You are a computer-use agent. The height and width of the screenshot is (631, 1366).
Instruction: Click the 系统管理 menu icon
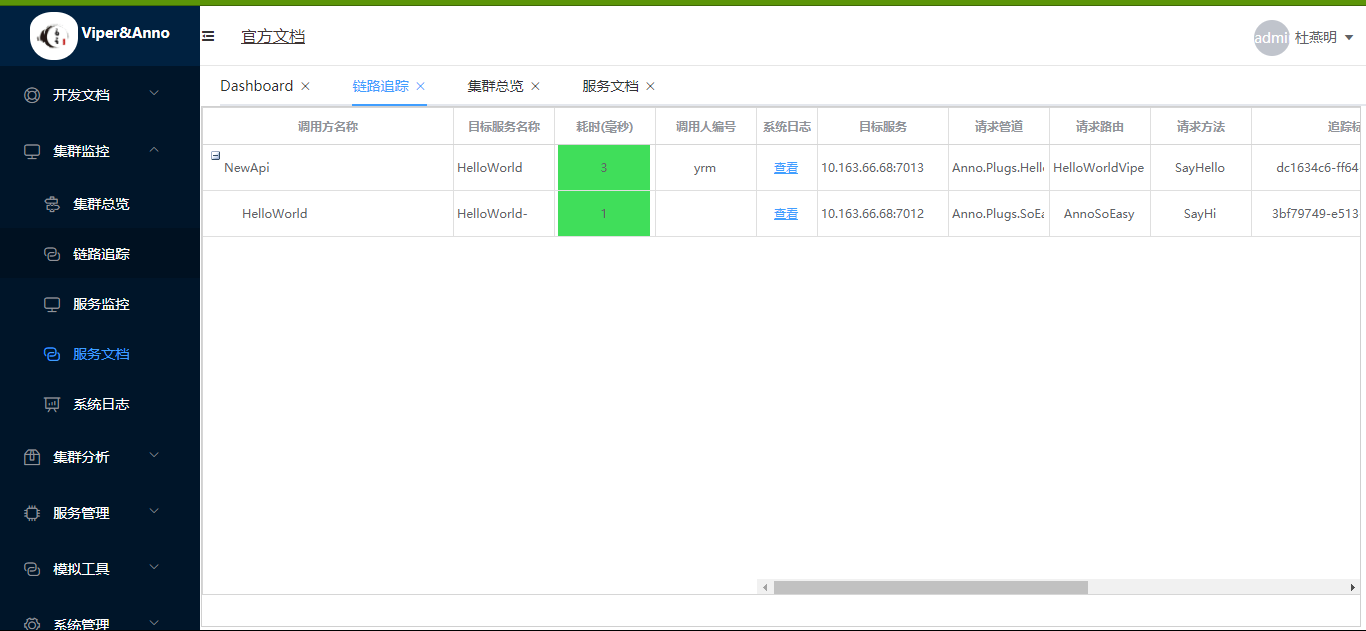click(32, 623)
